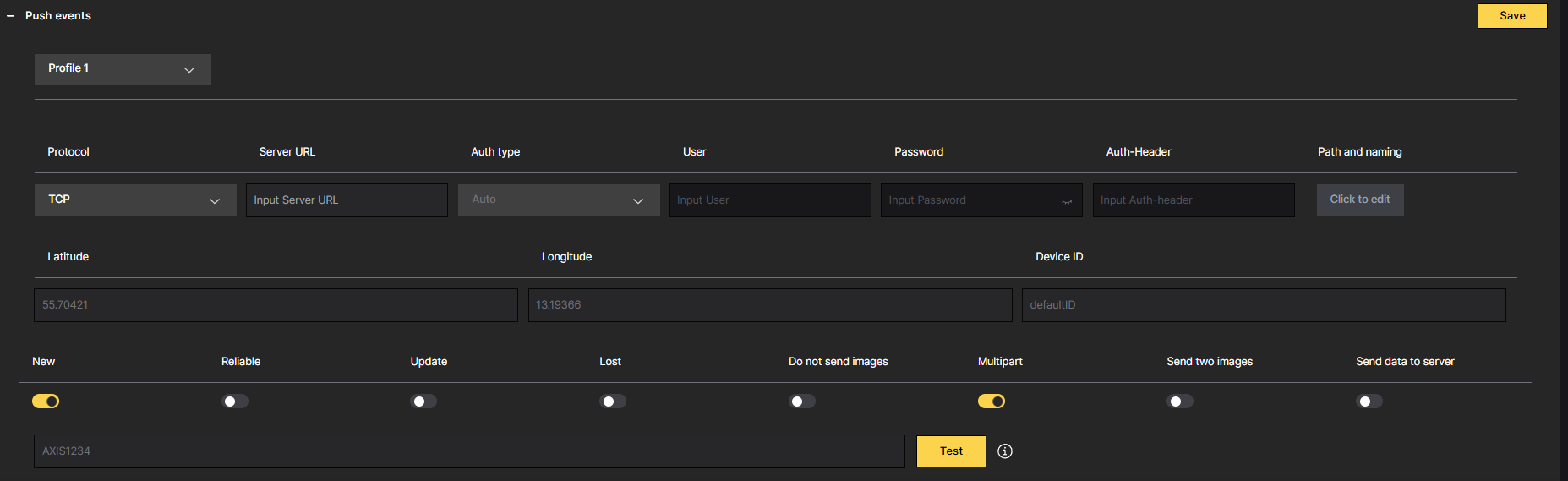Screen dimensions: 1568x481
Task: Switch on Send data to server
Action: pos(1369,402)
